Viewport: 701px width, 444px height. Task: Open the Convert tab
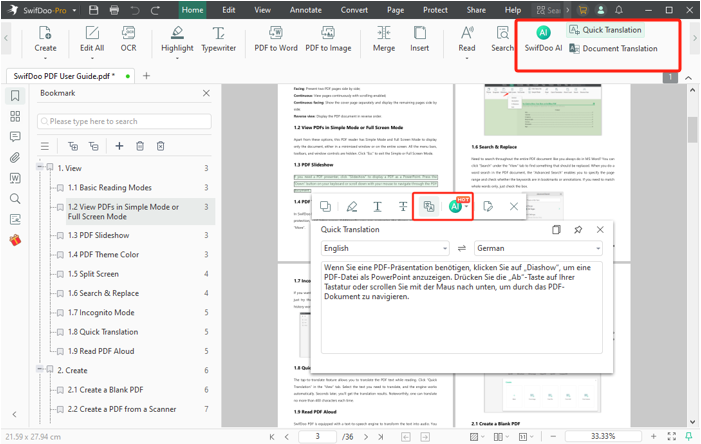pyautogui.click(x=354, y=10)
